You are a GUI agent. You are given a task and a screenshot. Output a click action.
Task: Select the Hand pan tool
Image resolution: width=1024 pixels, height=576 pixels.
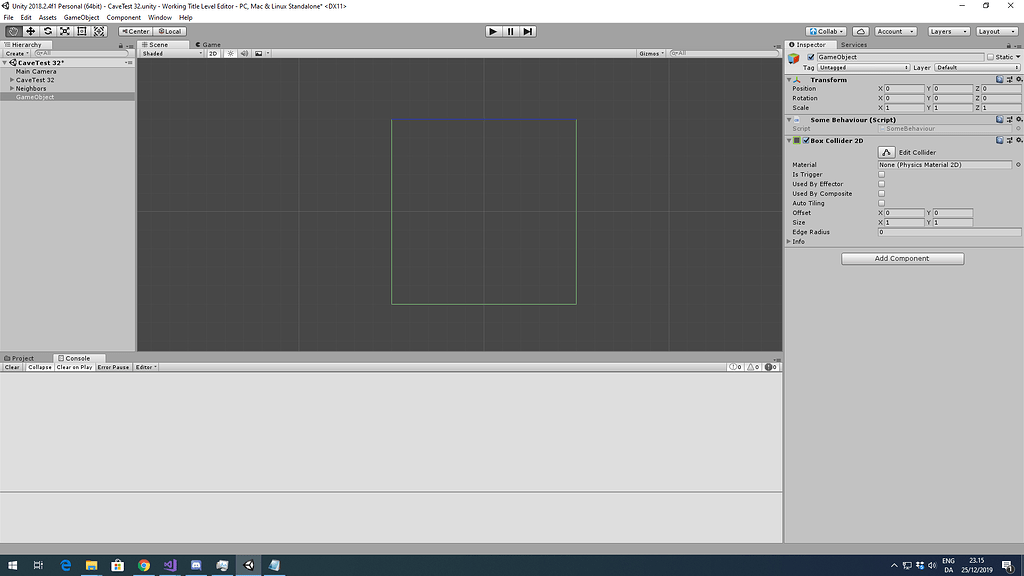pyautogui.click(x=13, y=31)
